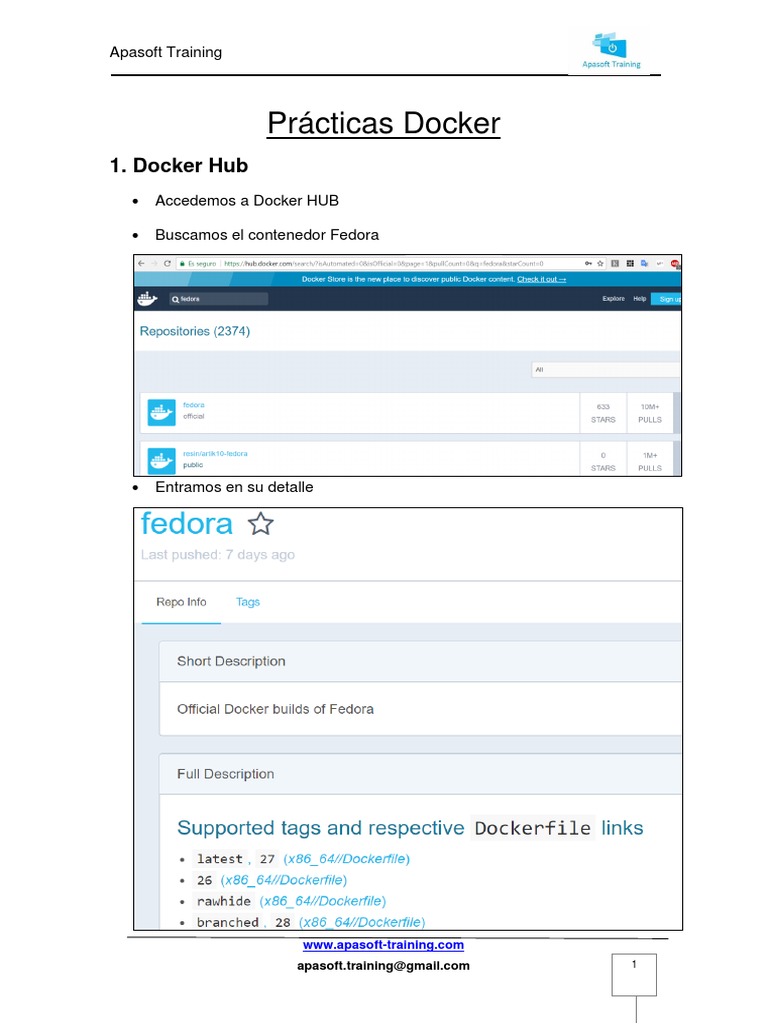This screenshot has height=1024, width=768.
Task: Open the Explore menu item
Action: [x=613, y=298]
